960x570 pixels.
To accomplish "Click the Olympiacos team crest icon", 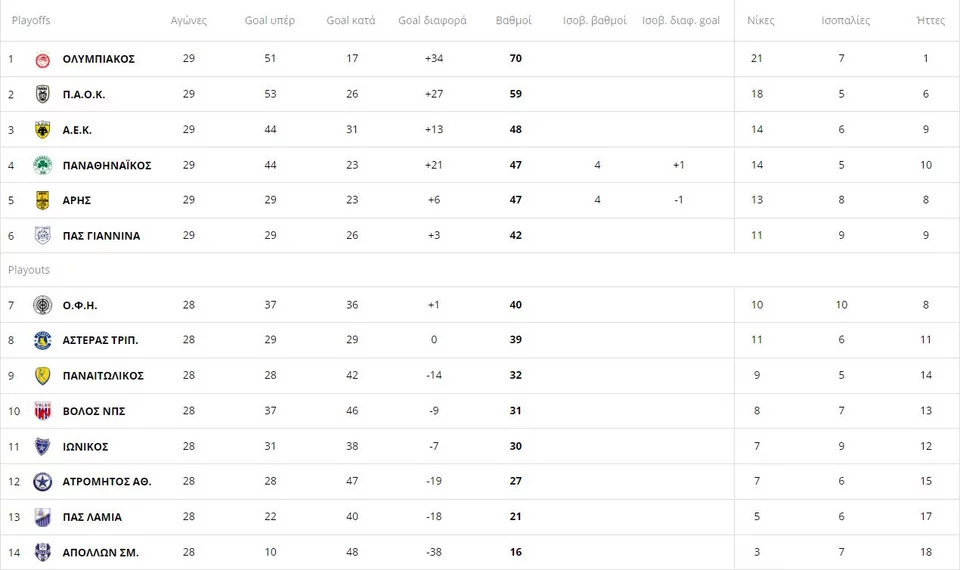I will tap(43, 59).
